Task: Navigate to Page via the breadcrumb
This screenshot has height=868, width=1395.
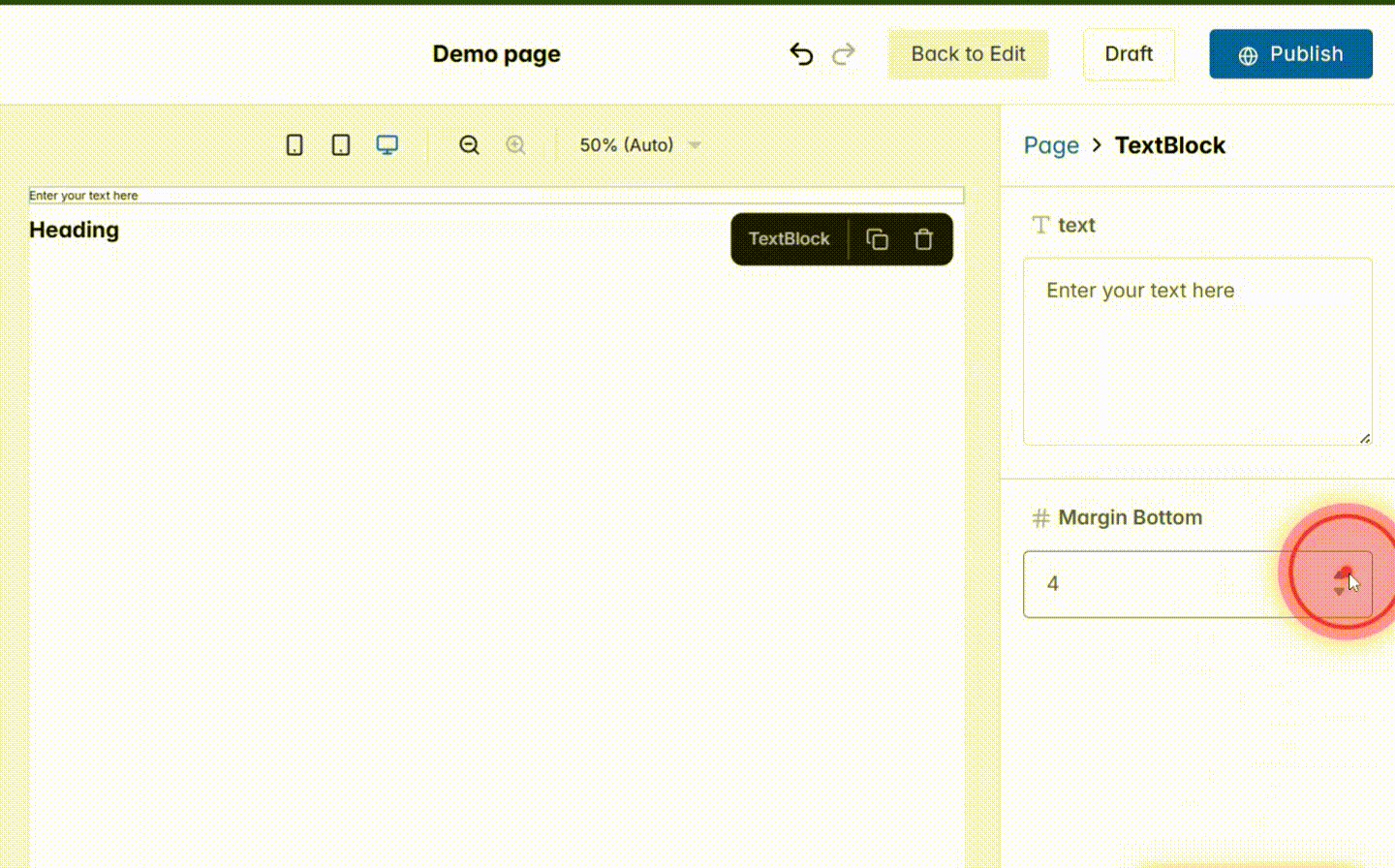Action: 1051,144
